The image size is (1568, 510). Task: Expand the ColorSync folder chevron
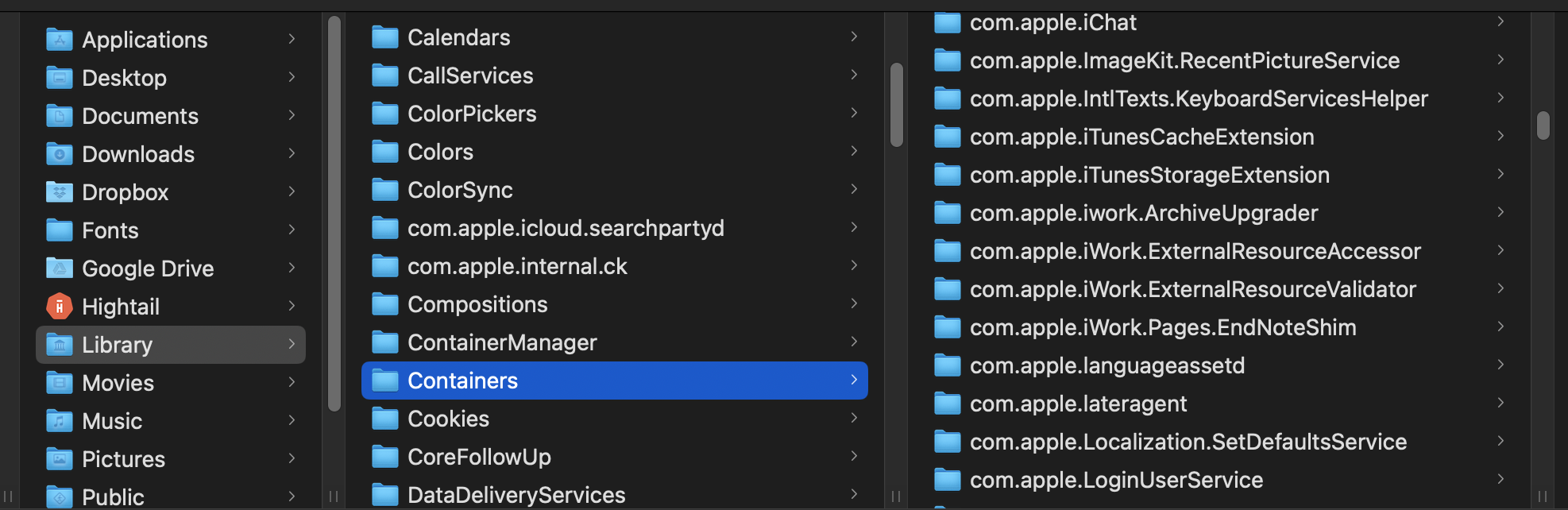[854, 189]
